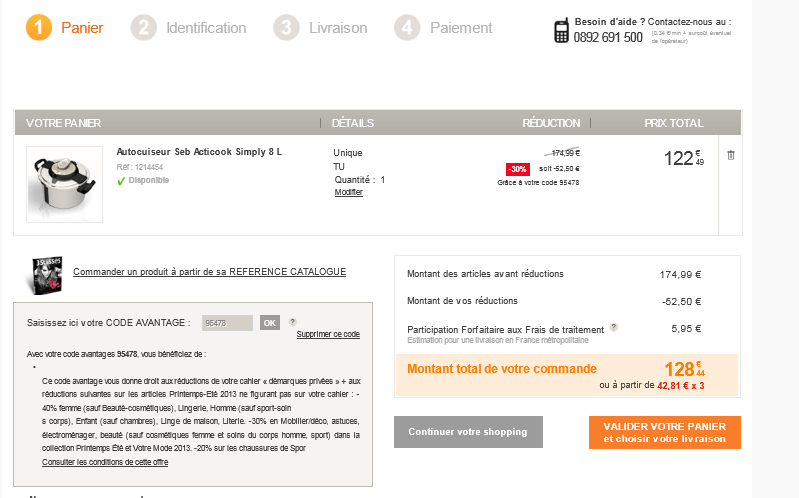Click Modifier under the quantity
Screen dimensions: 799x498
[348, 192]
